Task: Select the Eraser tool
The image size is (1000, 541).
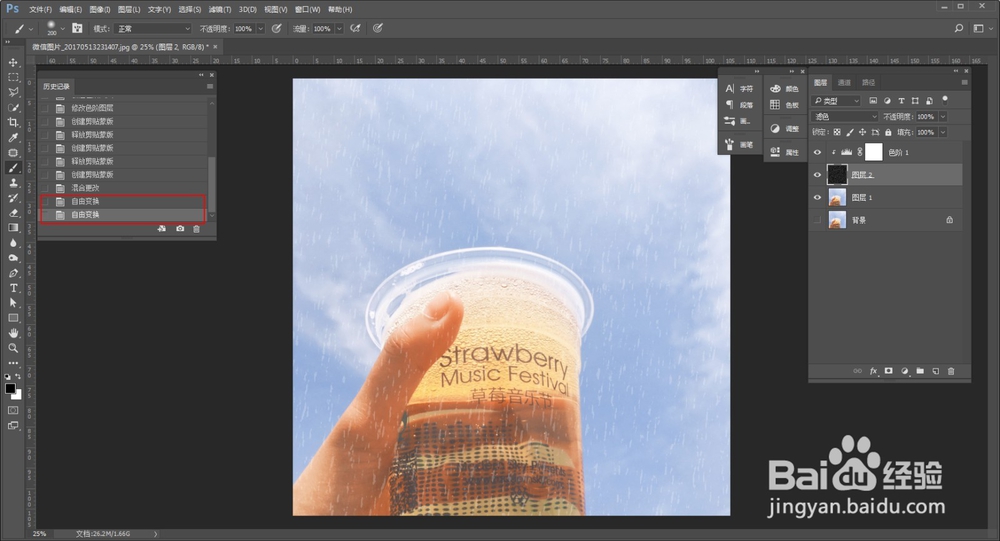Action: click(x=13, y=213)
